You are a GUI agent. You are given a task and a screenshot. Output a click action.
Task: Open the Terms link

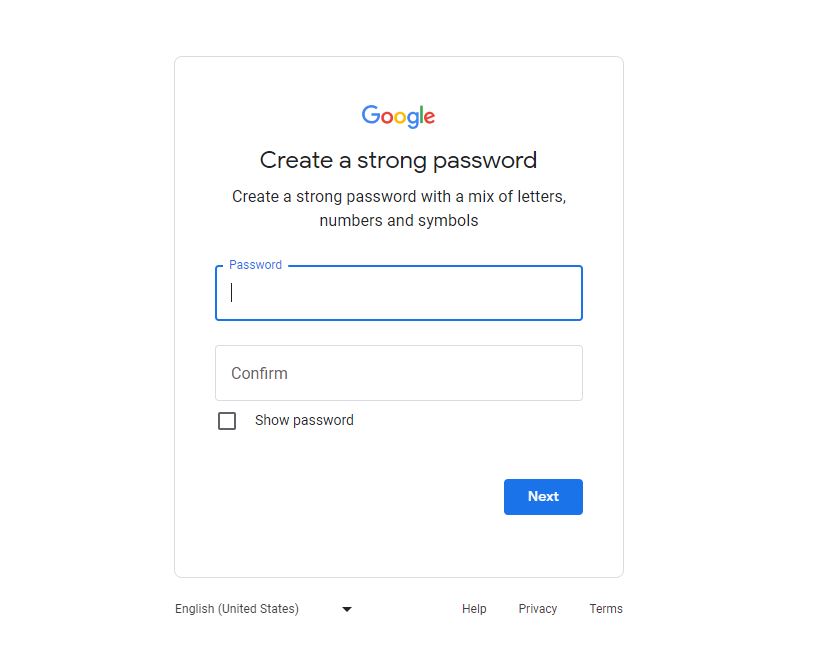[606, 608]
